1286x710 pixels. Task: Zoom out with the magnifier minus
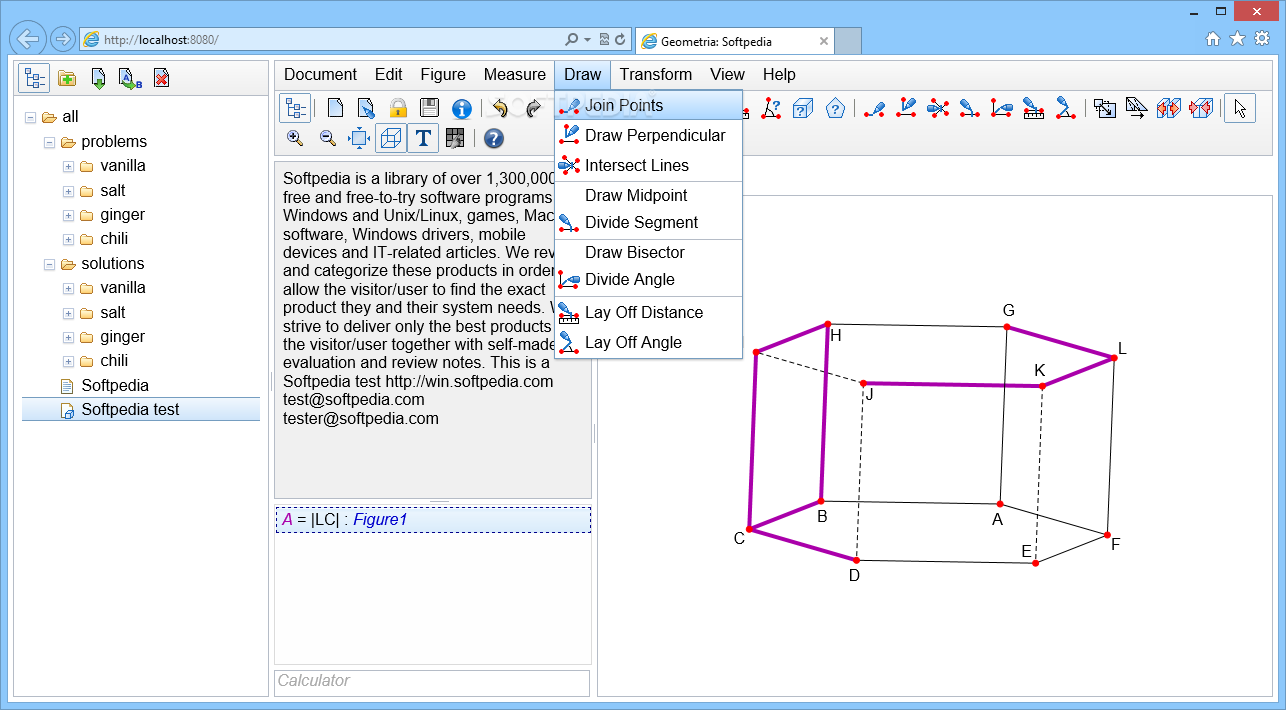click(x=327, y=138)
